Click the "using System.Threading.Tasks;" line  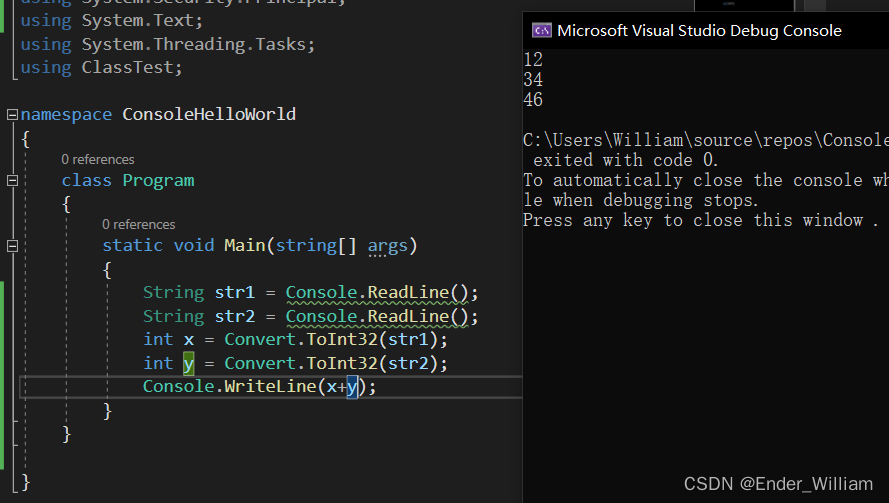tap(167, 44)
